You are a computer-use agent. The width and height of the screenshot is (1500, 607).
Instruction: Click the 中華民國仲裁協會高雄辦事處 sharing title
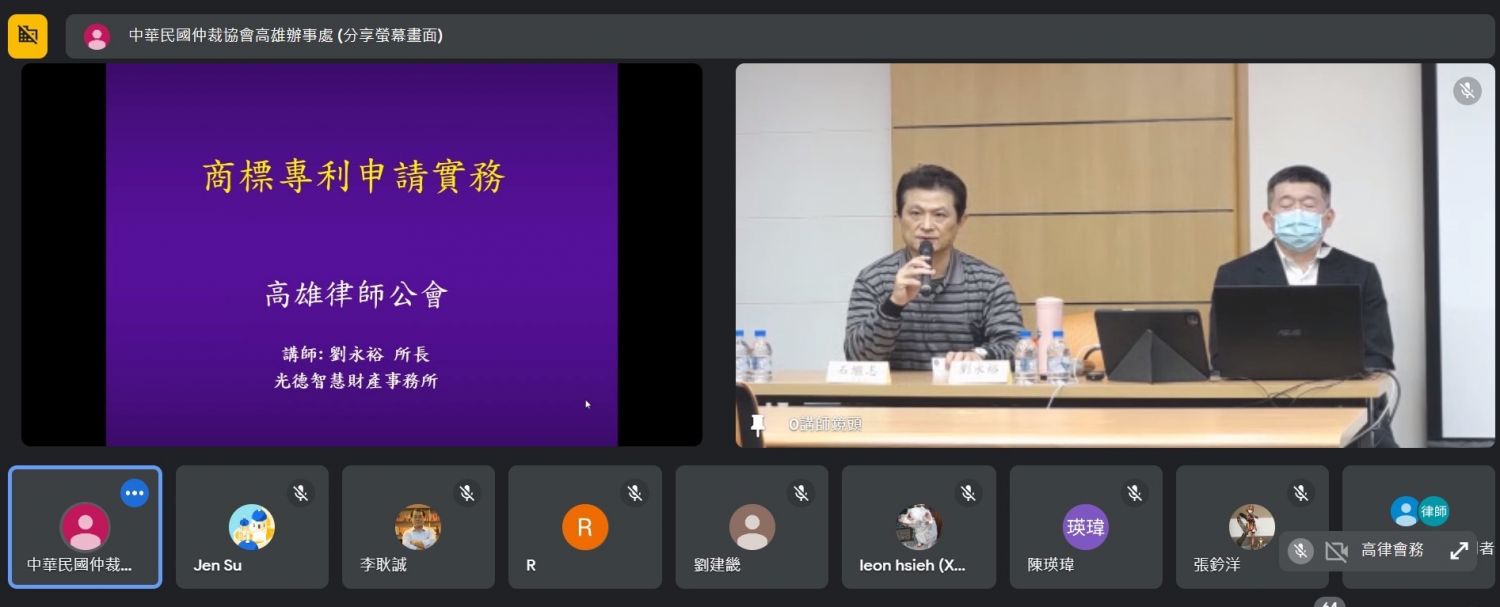286,36
